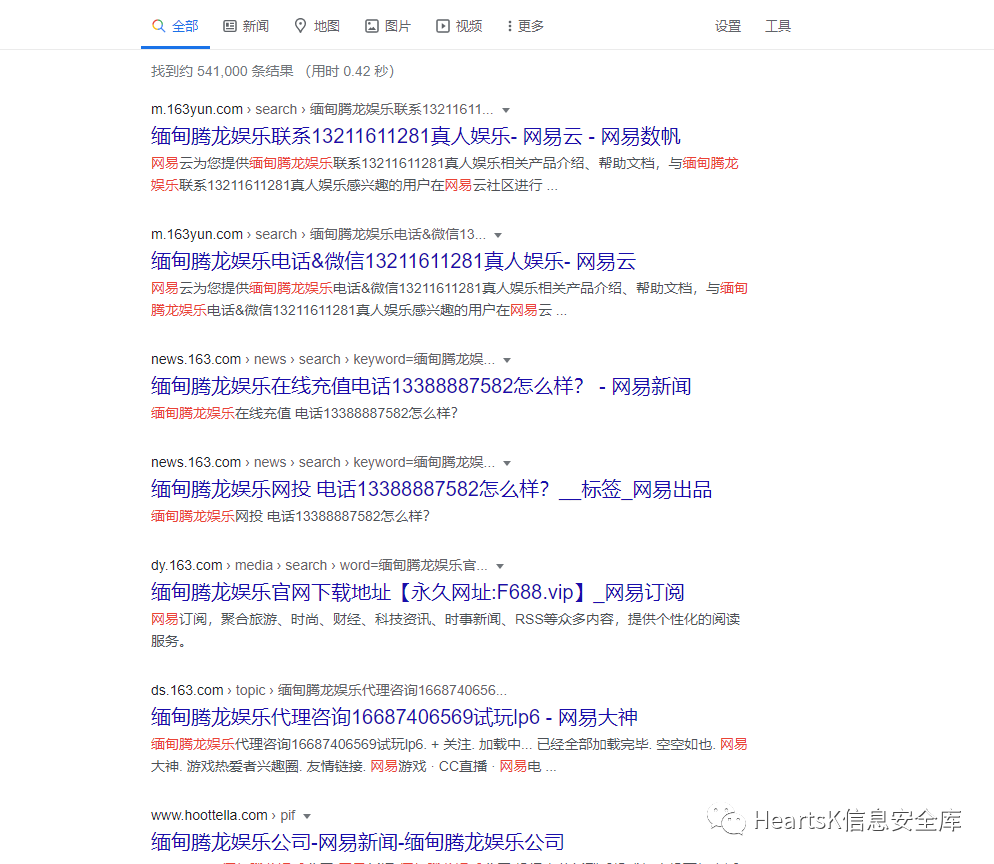994x864 pixels.
Task: Switch to the 视频 tab
Action: (x=460, y=26)
